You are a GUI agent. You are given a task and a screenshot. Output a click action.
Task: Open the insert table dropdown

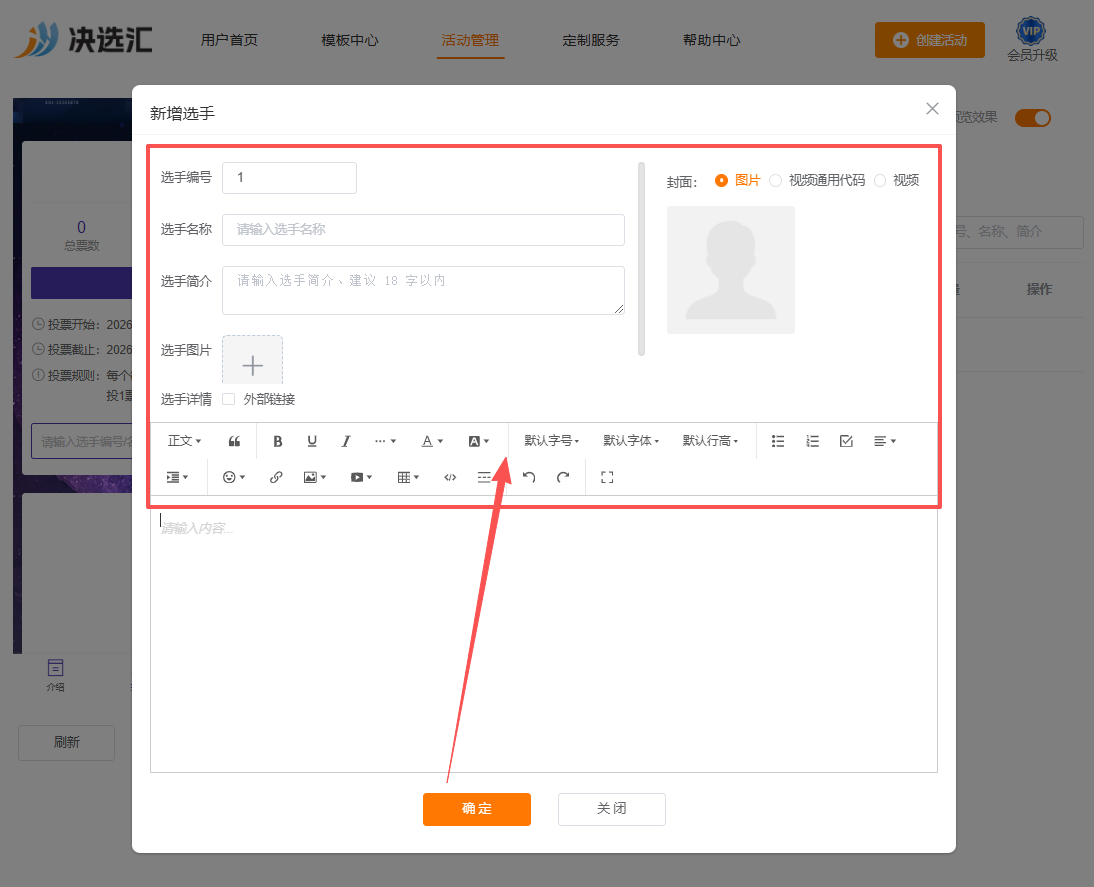coord(408,477)
